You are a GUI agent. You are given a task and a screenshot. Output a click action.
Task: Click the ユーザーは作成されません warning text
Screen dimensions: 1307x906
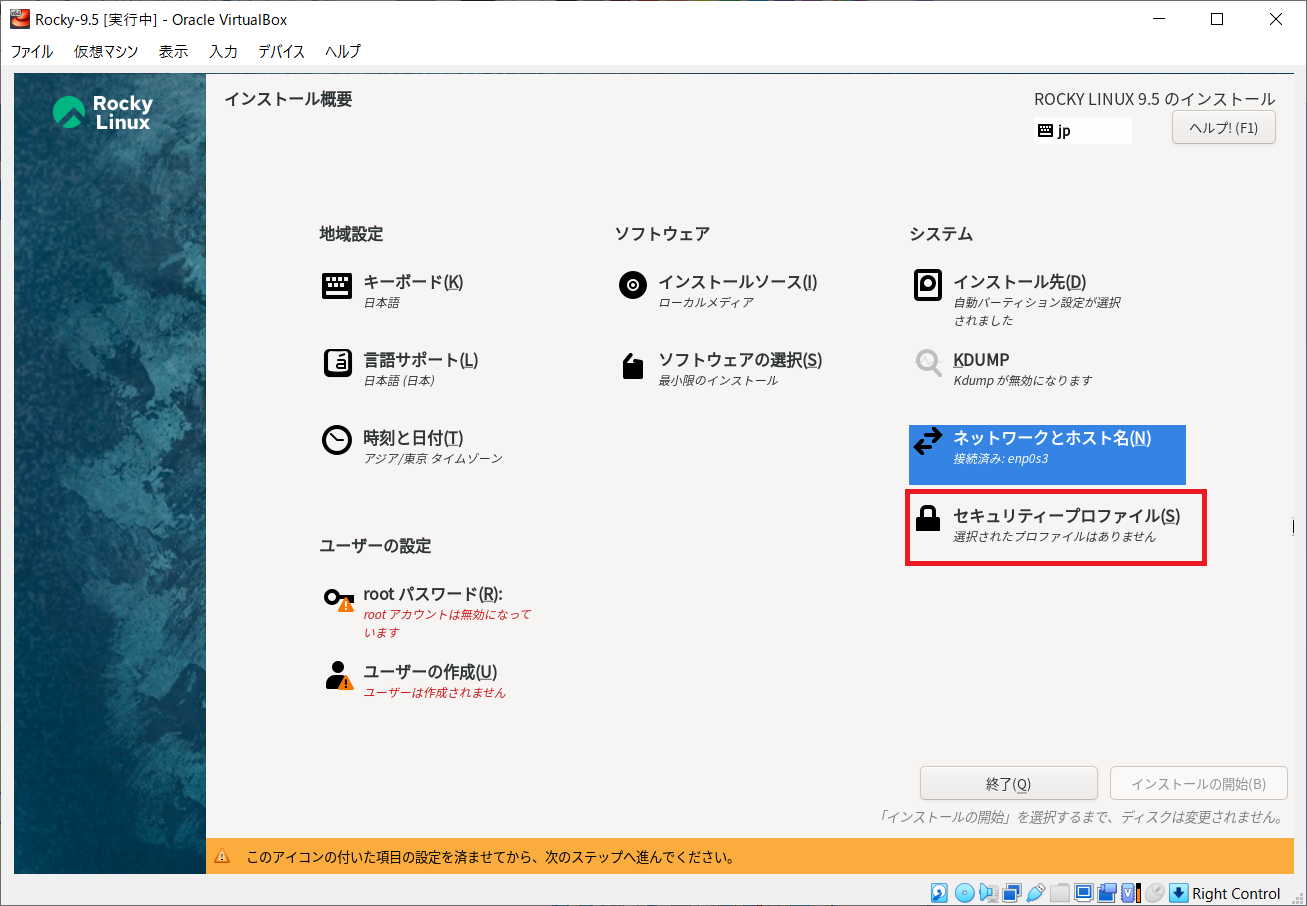pyautogui.click(x=435, y=693)
